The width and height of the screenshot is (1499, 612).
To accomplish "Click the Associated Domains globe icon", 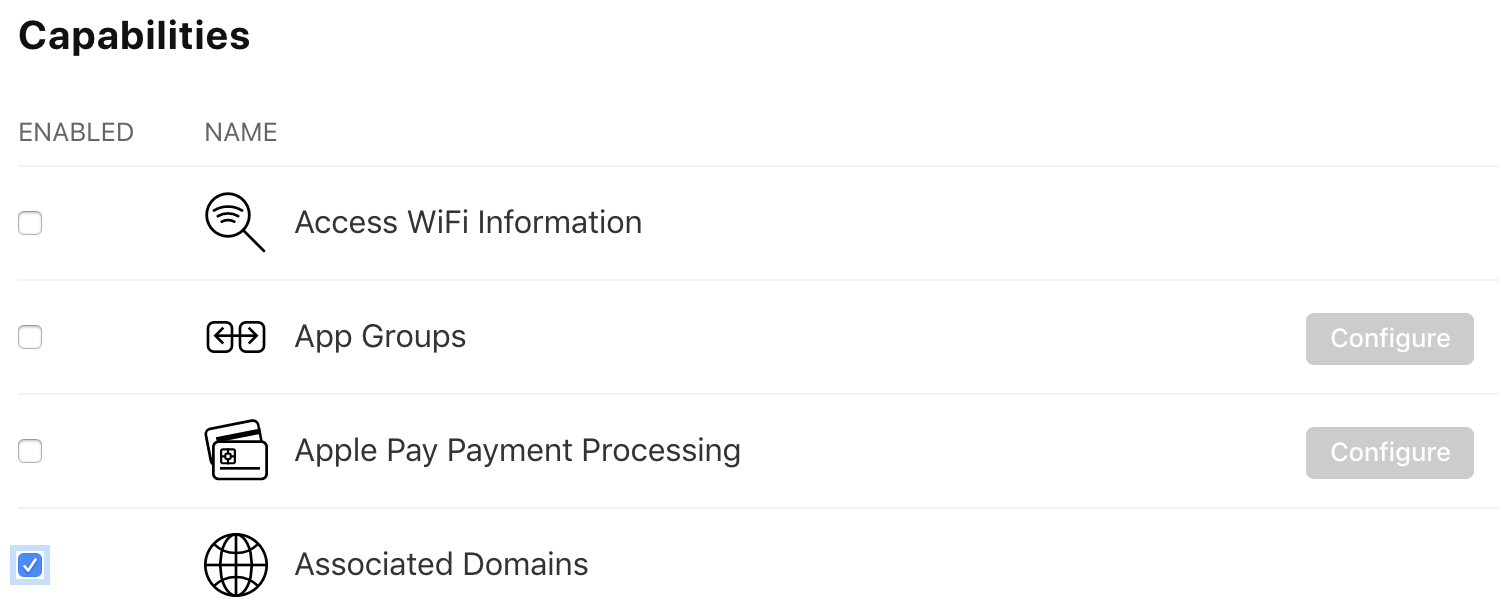I will (x=235, y=565).
